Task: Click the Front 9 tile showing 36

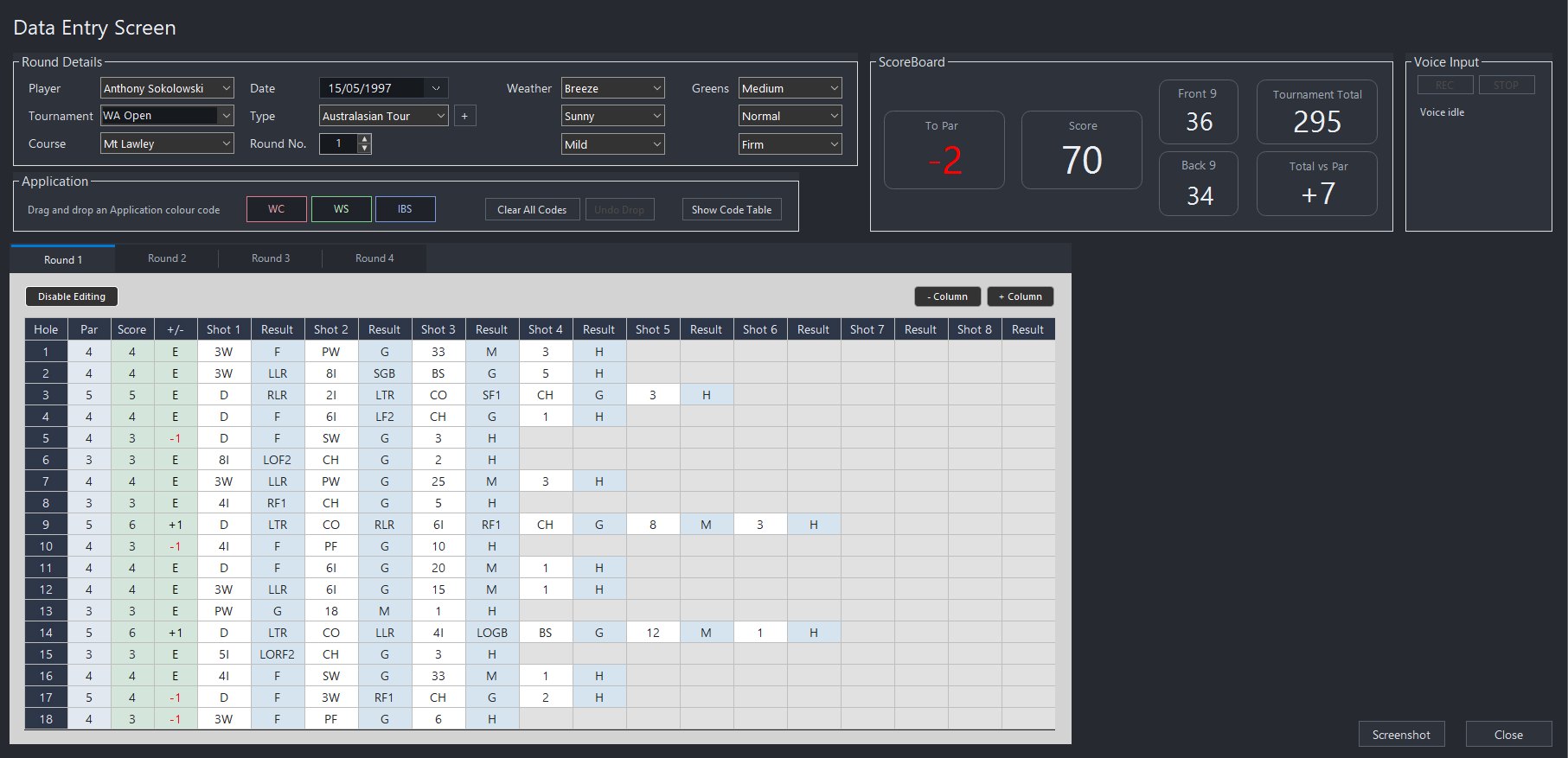Action: tap(1199, 111)
